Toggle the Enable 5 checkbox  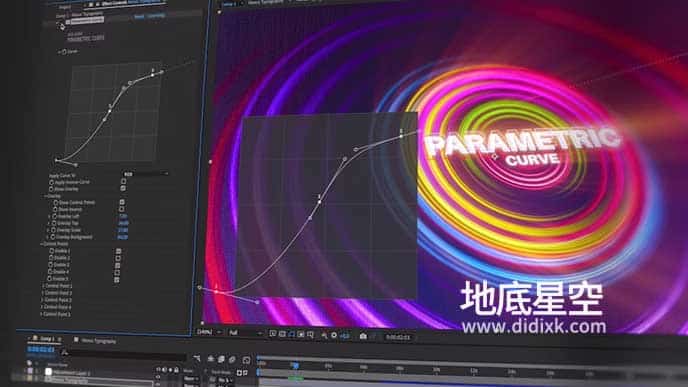click(117, 280)
